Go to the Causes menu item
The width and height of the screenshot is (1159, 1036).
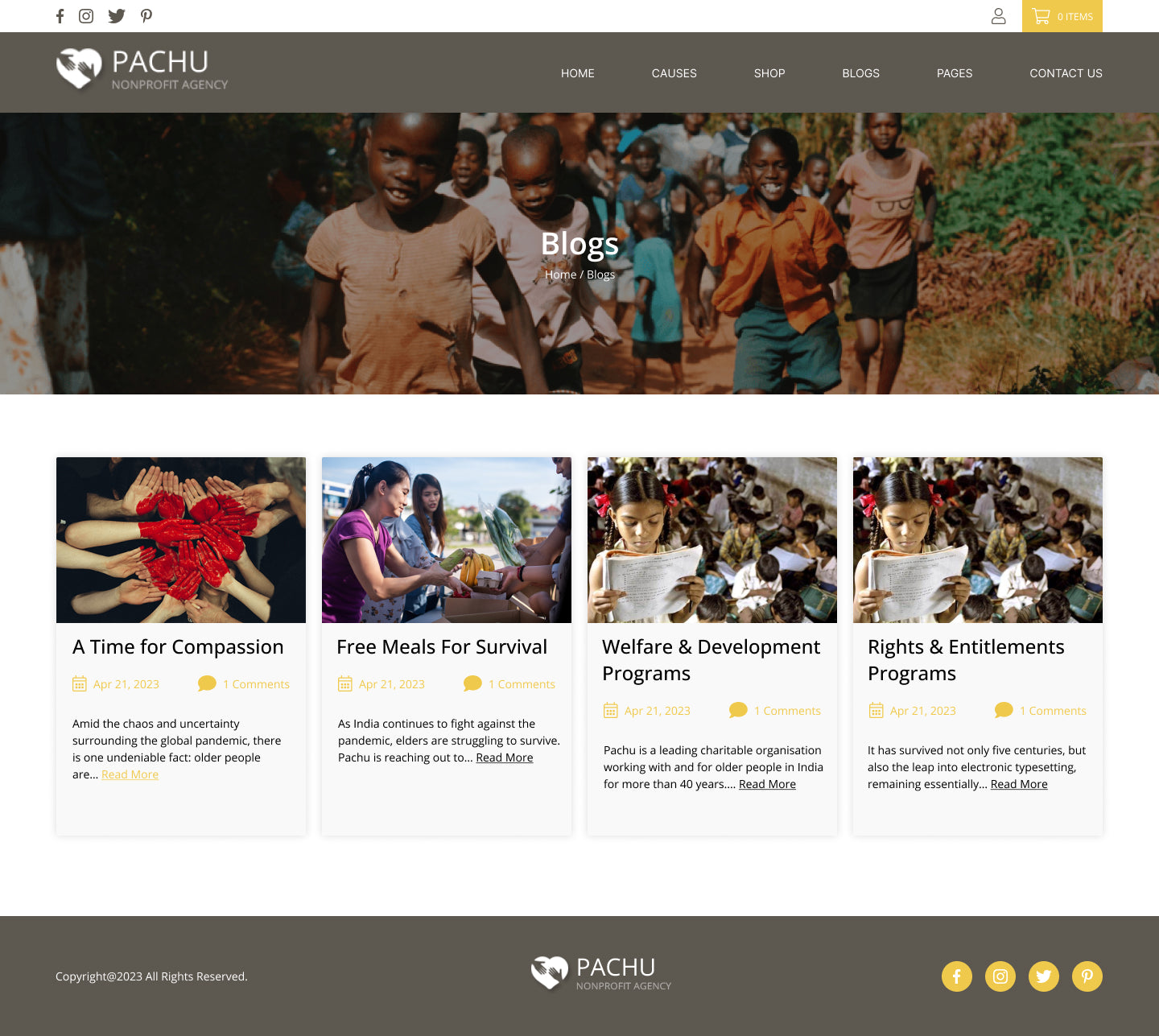point(674,73)
